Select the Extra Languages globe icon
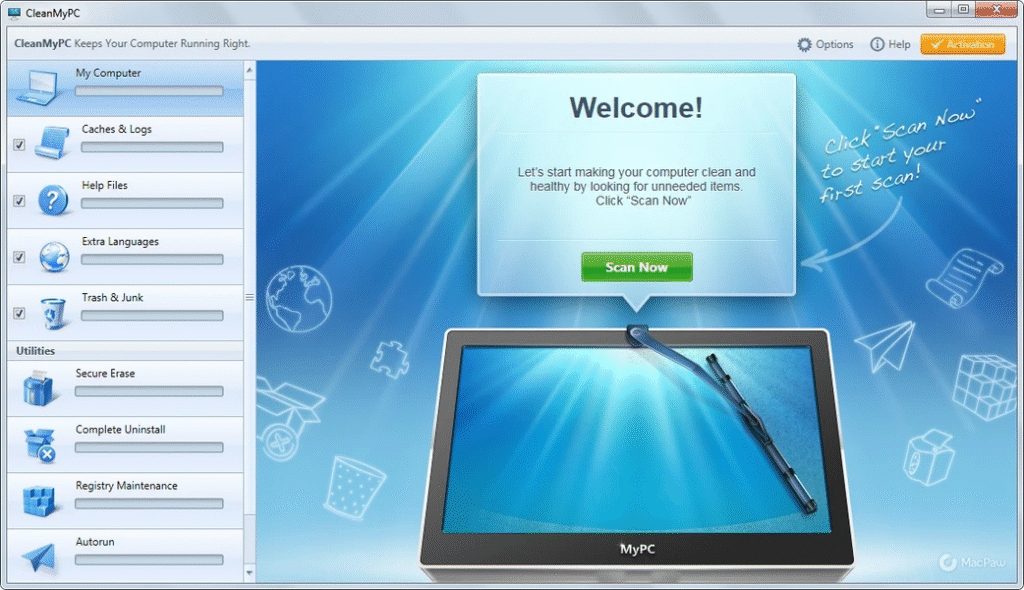The width and height of the screenshot is (1024, 590). pos(53,256)
